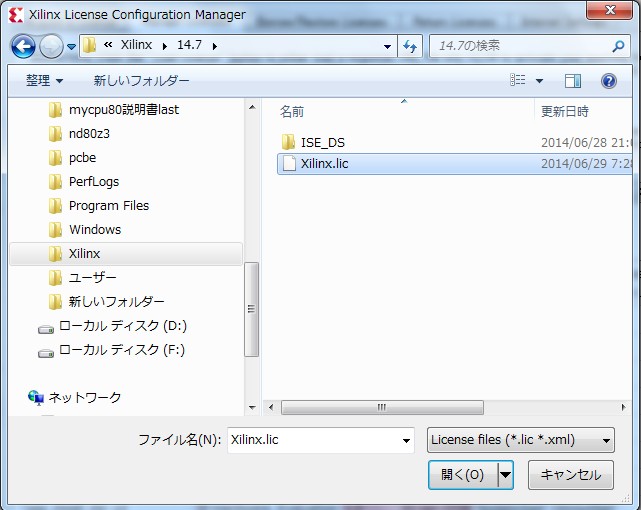Click the refresh button next to address bar
This screenshot has width=641, height=510.
pos(410,46)
